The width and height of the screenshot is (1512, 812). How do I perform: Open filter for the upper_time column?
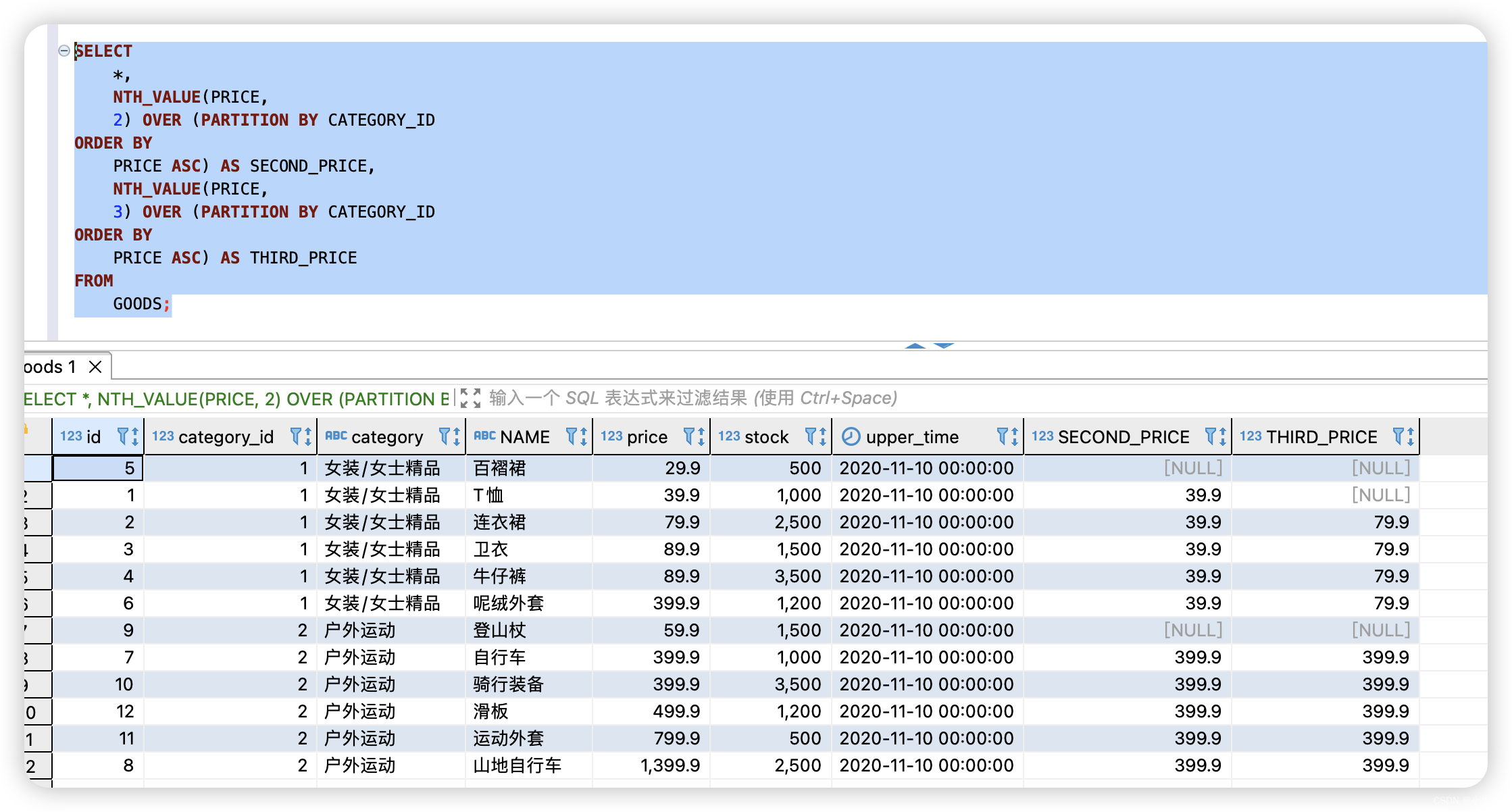[1003, 436]
